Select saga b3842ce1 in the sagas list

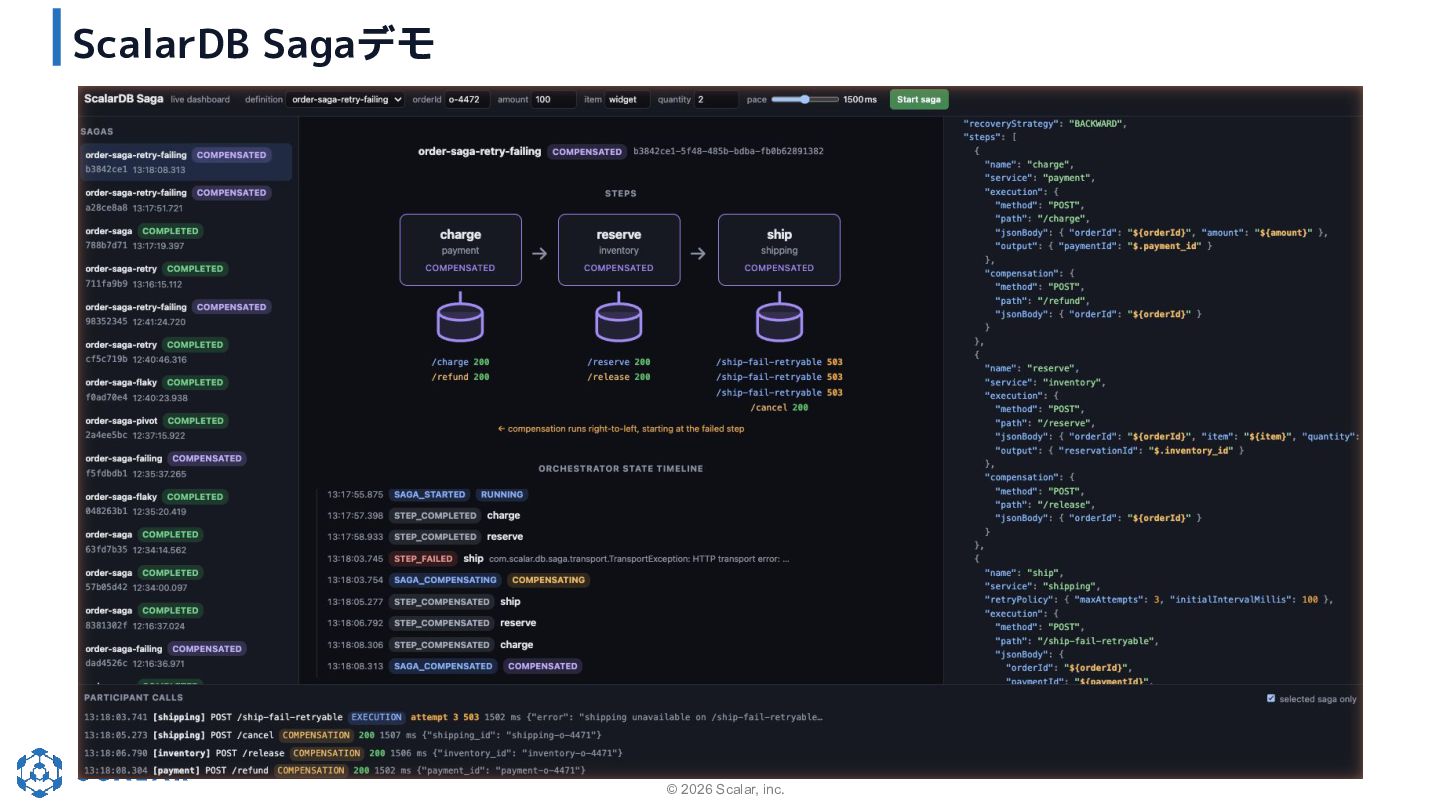(x=186, y=162)
